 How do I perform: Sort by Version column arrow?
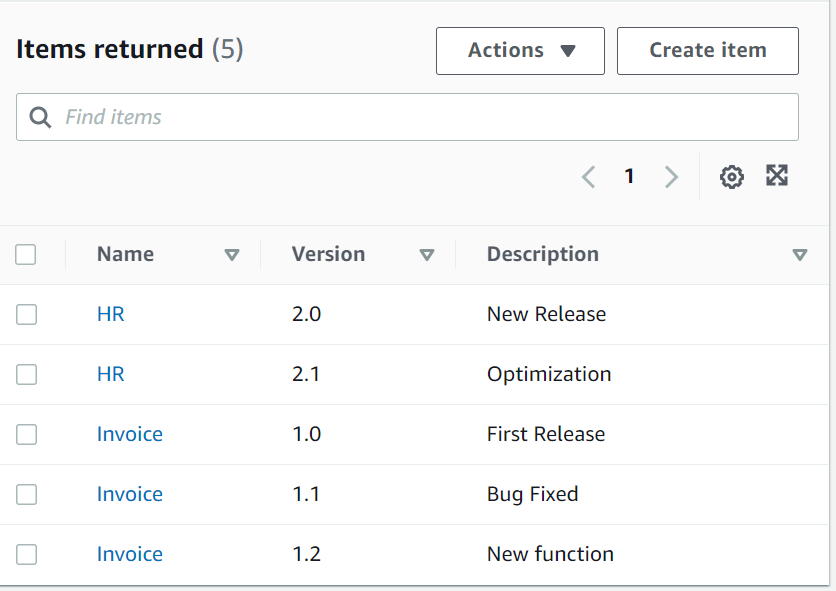(x=427, y=255)
